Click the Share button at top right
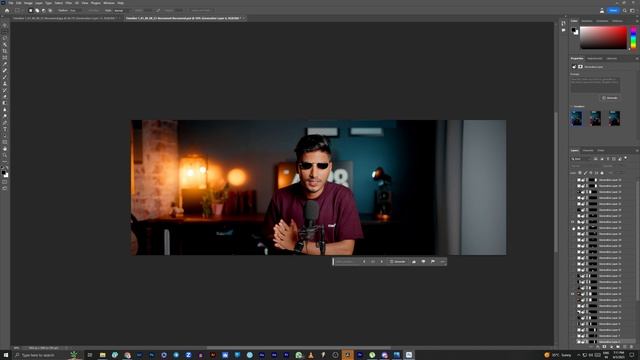640x360 pixels. (613, 11)
